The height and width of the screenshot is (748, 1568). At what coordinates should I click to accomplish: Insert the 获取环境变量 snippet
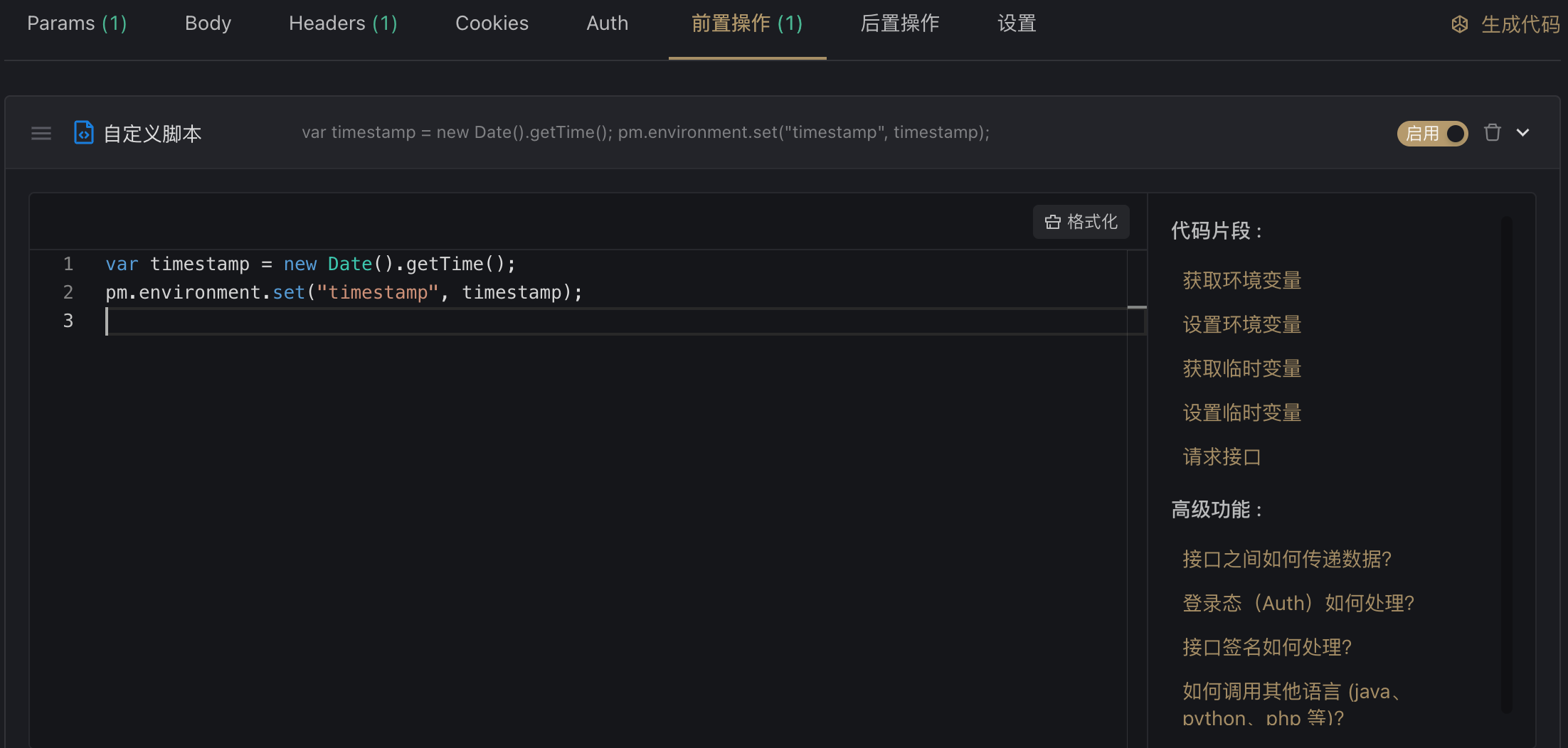tap(1241, 280)
